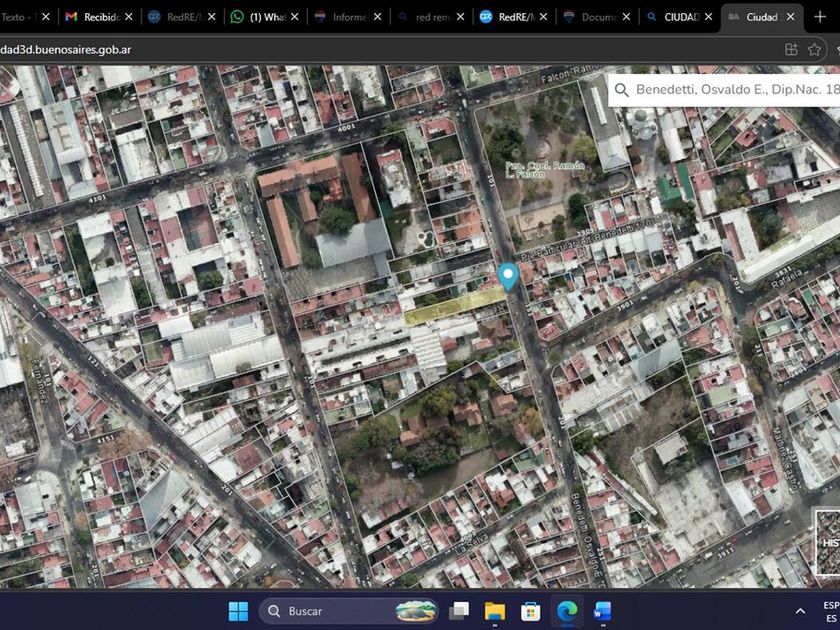Click the favorites star in address bar

(815, 49)
